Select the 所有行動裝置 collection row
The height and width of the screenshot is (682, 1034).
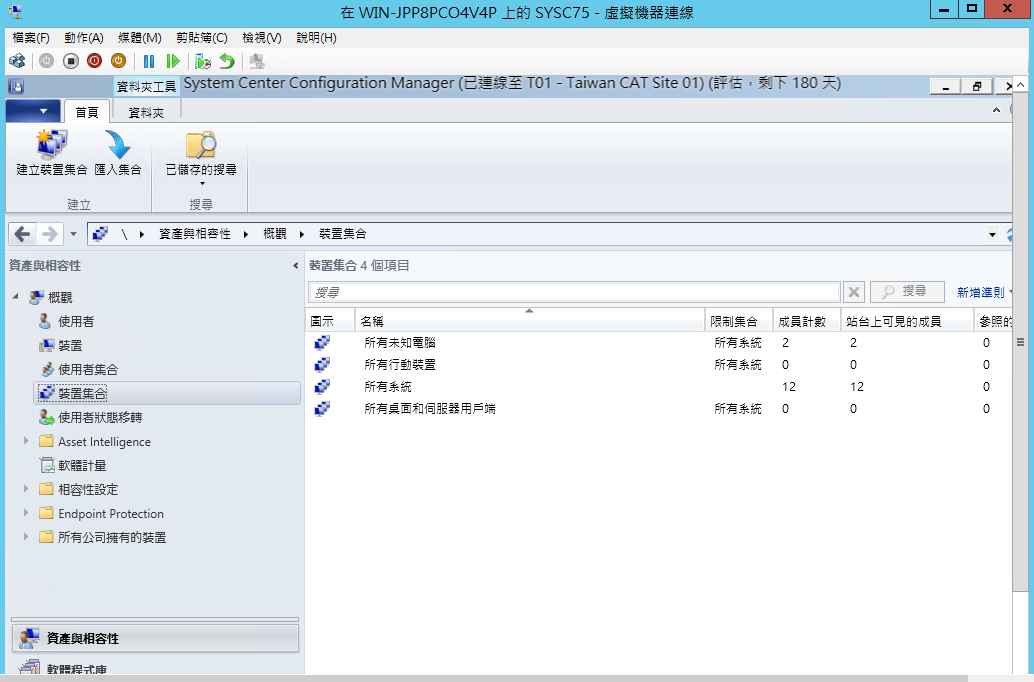point(658,365)
